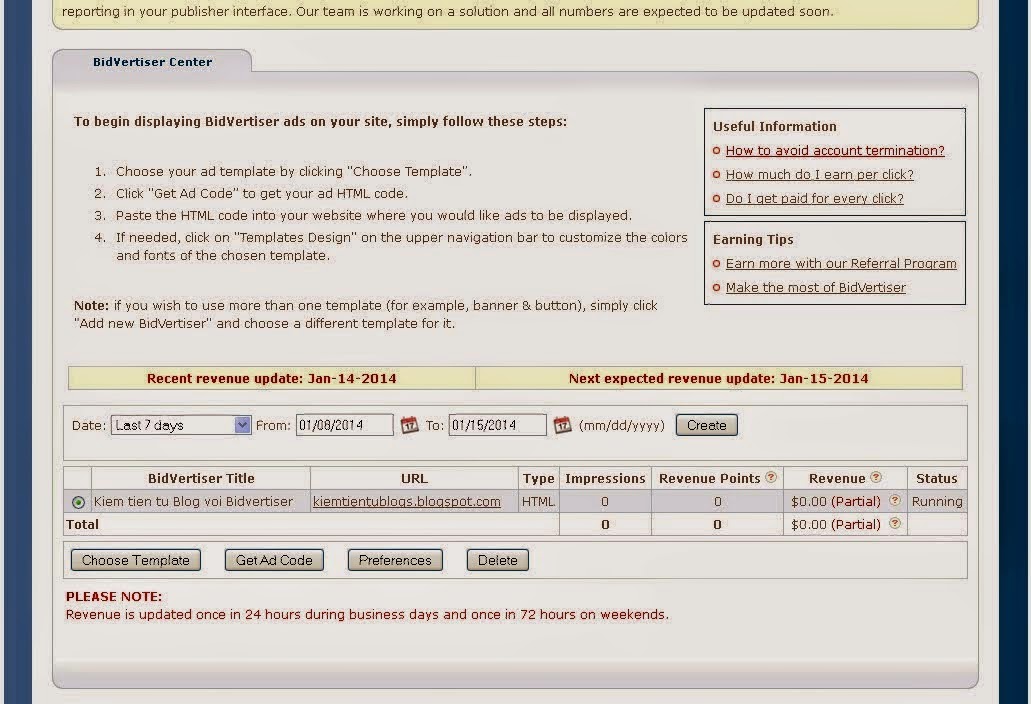Image resolution: width=1031 pixels, height=704 pixels.
Task: Click the Revenue column header help icon
Action: (x=876, y=477)
